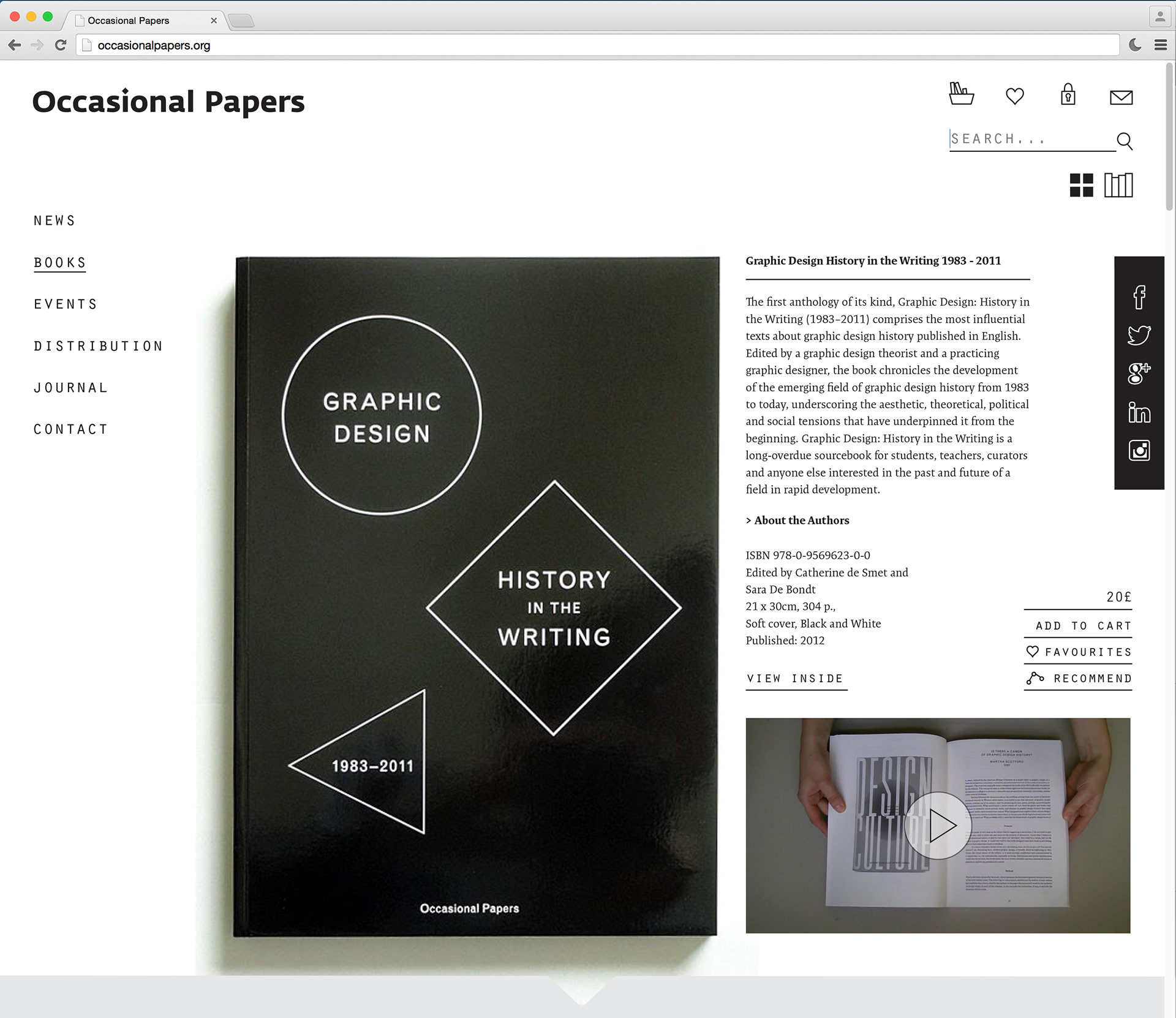Go to News in left menu
This screenshot has height=1018, width=1176.
point(55,221)
